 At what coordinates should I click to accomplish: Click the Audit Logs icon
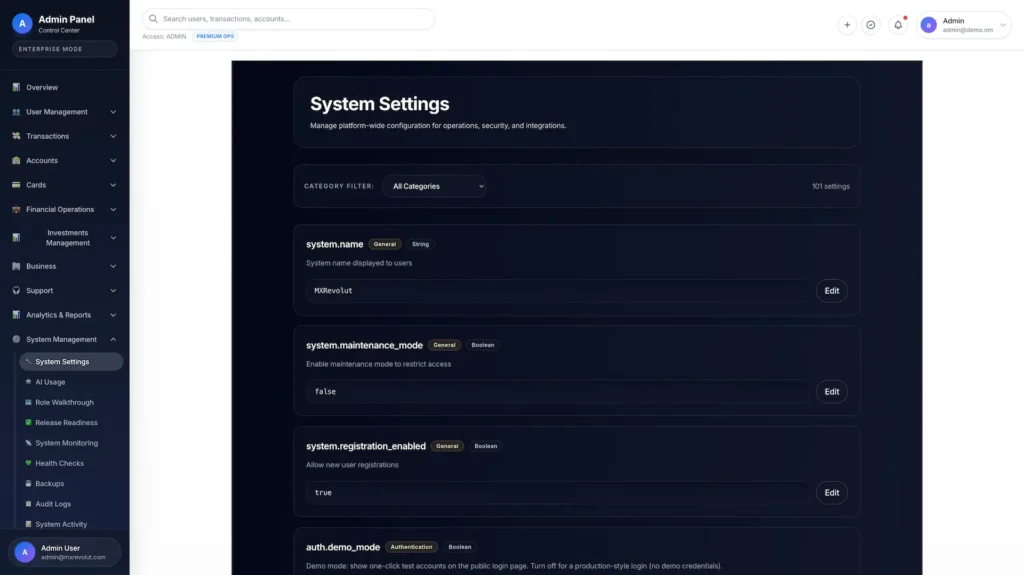point(28,504)
